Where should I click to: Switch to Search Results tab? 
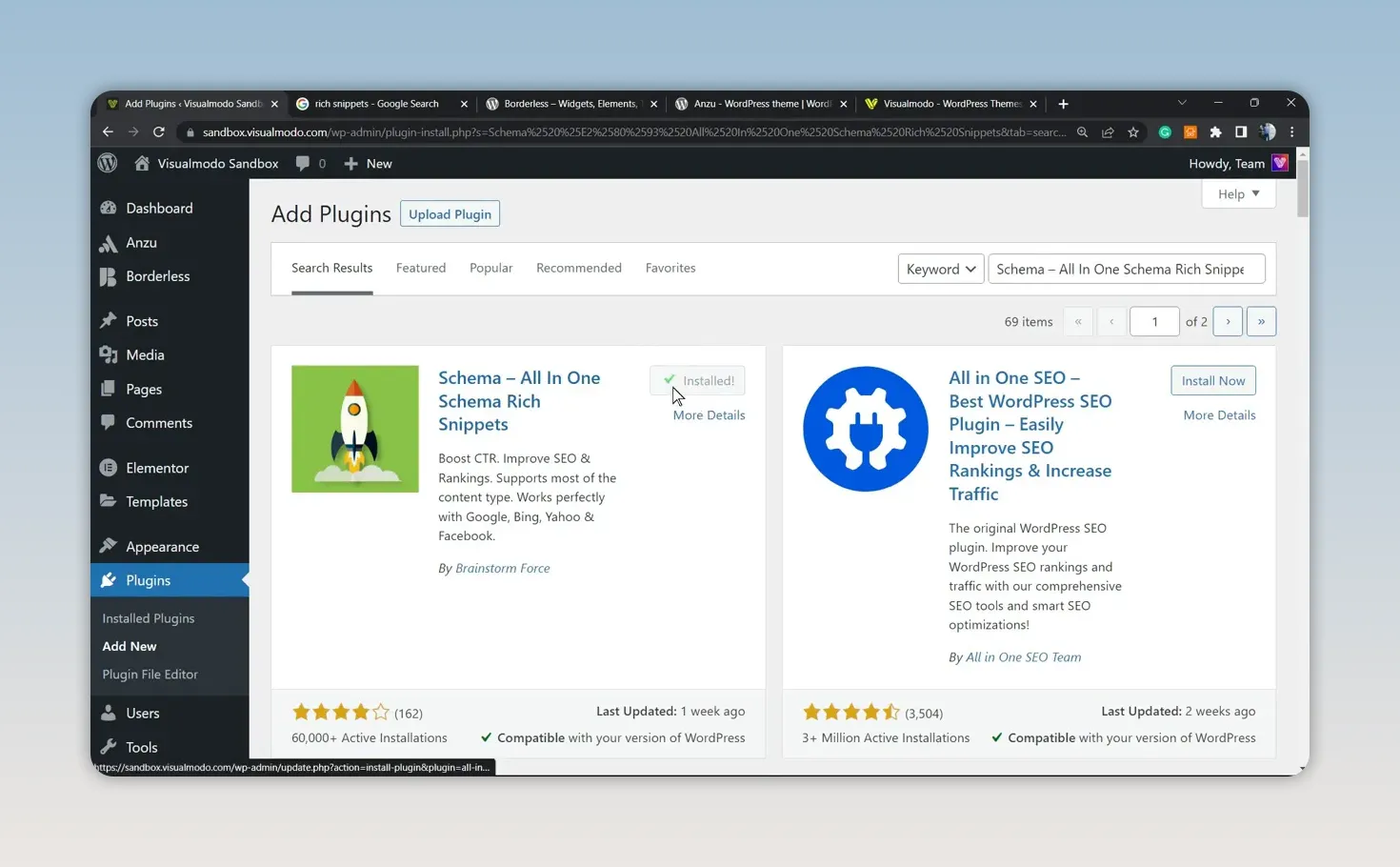click(331, 268)
